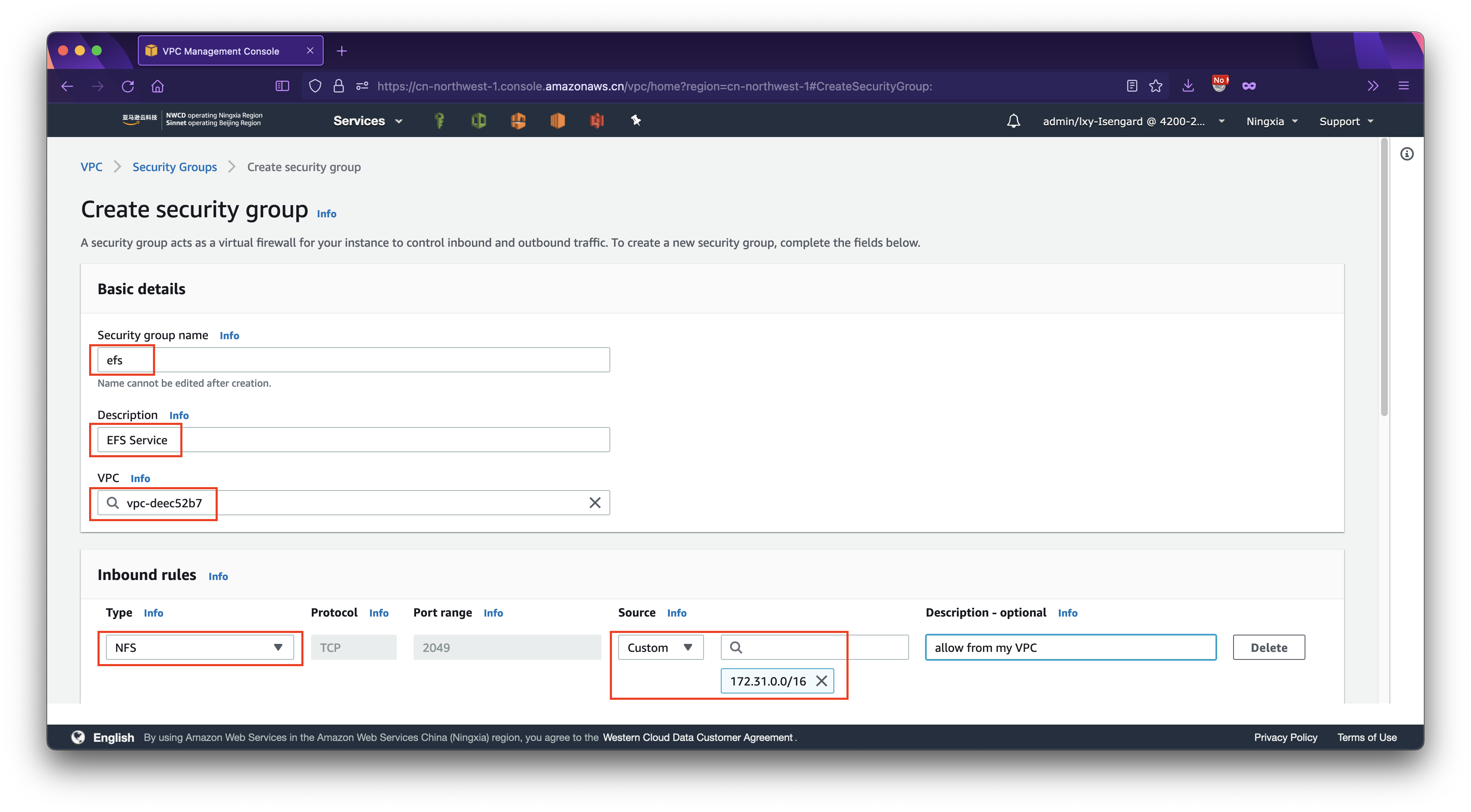Open Info link for Description - optional

(x=1067, y=613)
